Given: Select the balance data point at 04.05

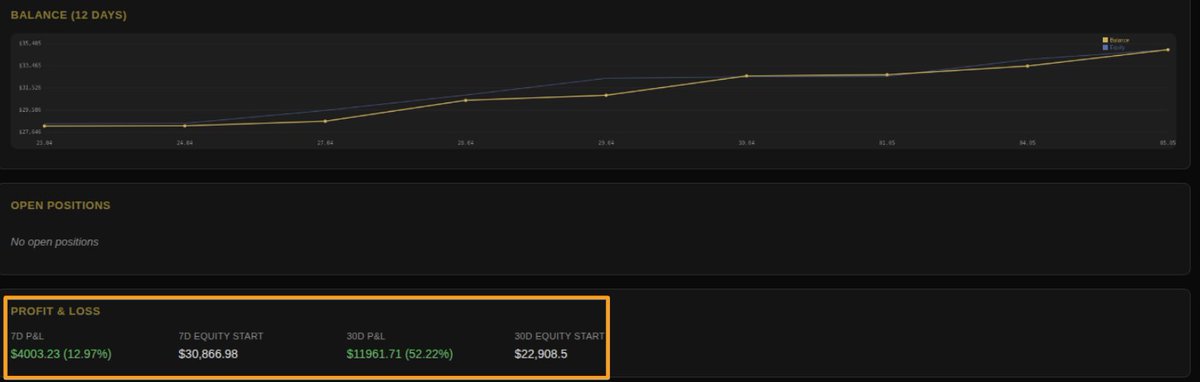Looking at the screenshot, I should tap(1027, 66).
